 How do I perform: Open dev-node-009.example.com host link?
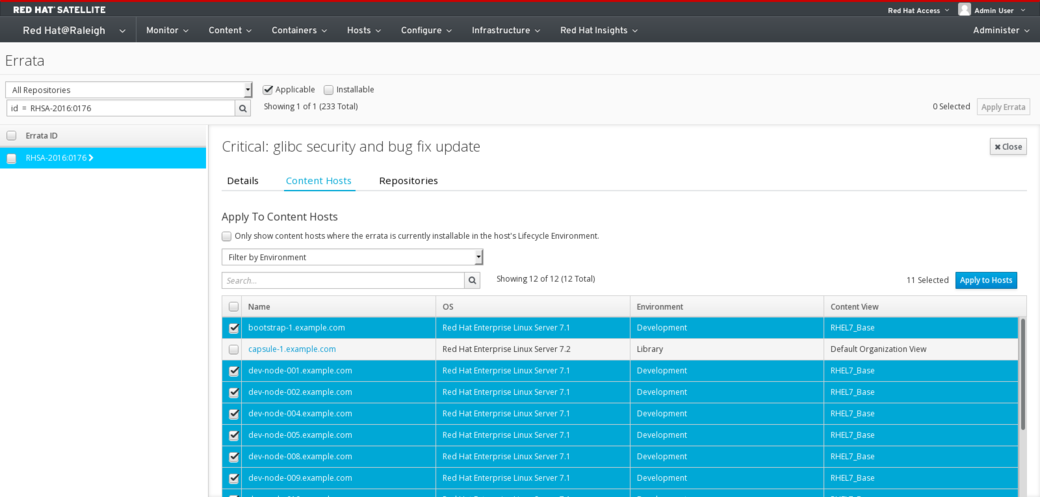pyautogui.click(x=300, y=478)
